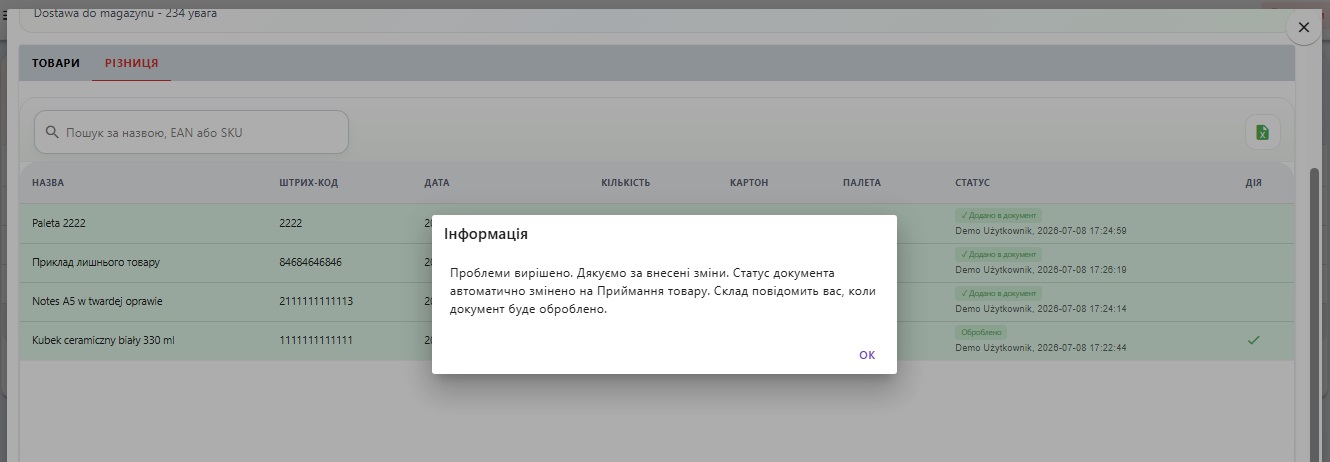Click the КІЛЬКІСТЬ column header
This screenshot has height=462, width=1330.
(x=626, y=183)
